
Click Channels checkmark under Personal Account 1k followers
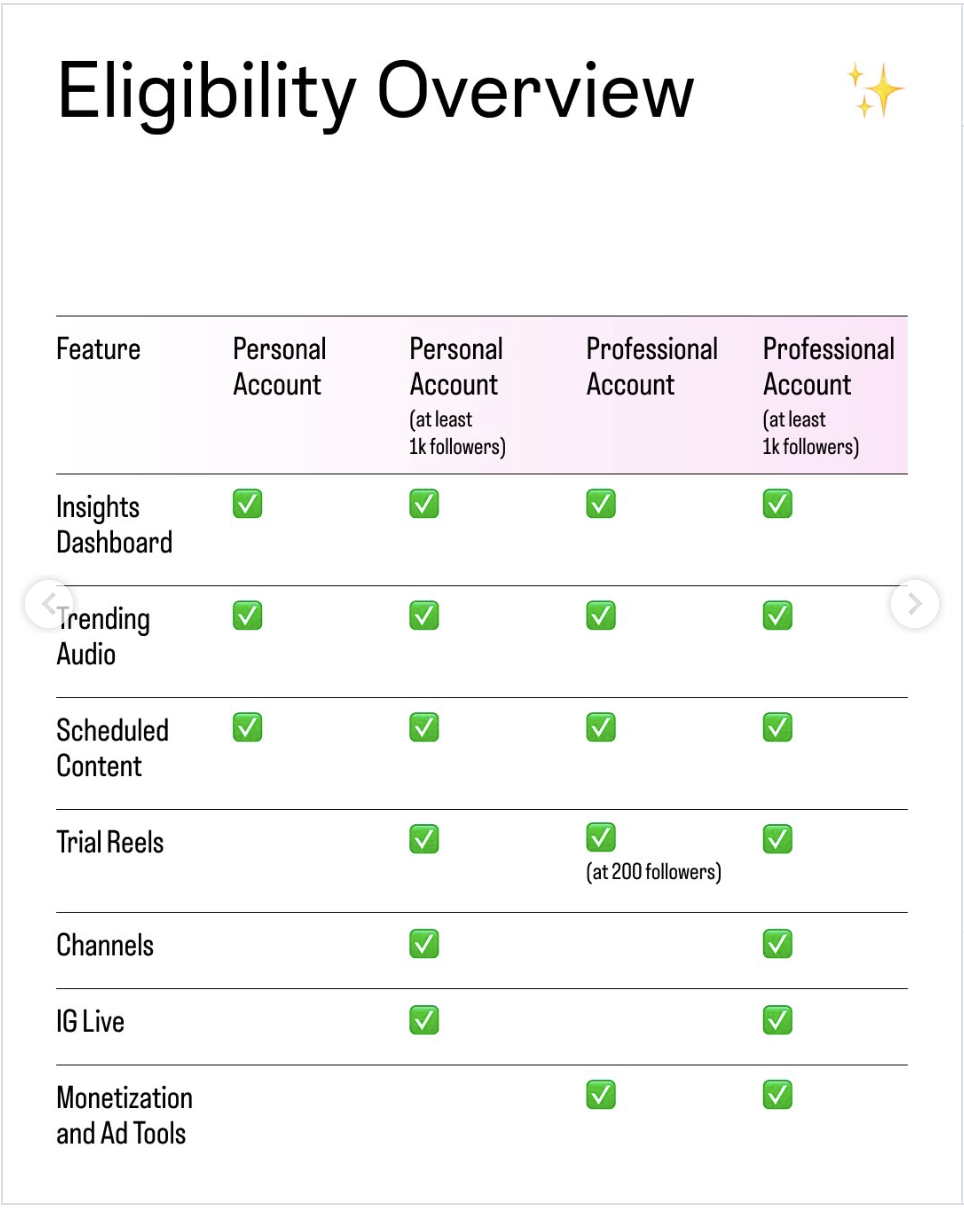424,943
